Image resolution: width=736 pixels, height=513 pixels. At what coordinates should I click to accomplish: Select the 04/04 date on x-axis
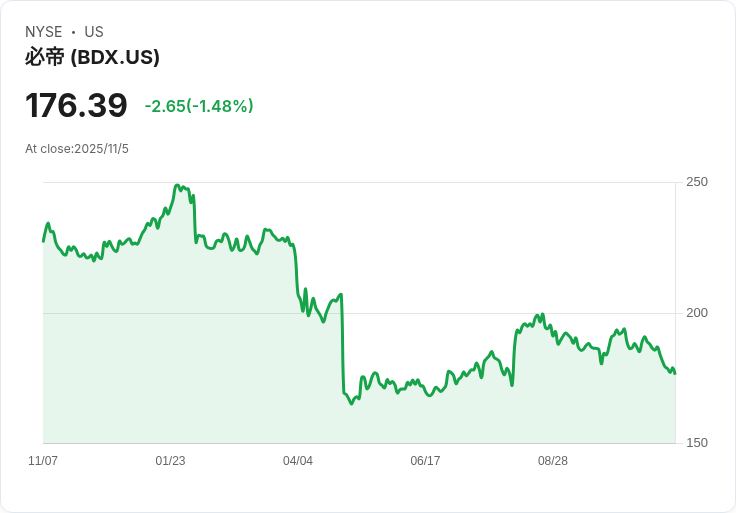click(298, 461)
